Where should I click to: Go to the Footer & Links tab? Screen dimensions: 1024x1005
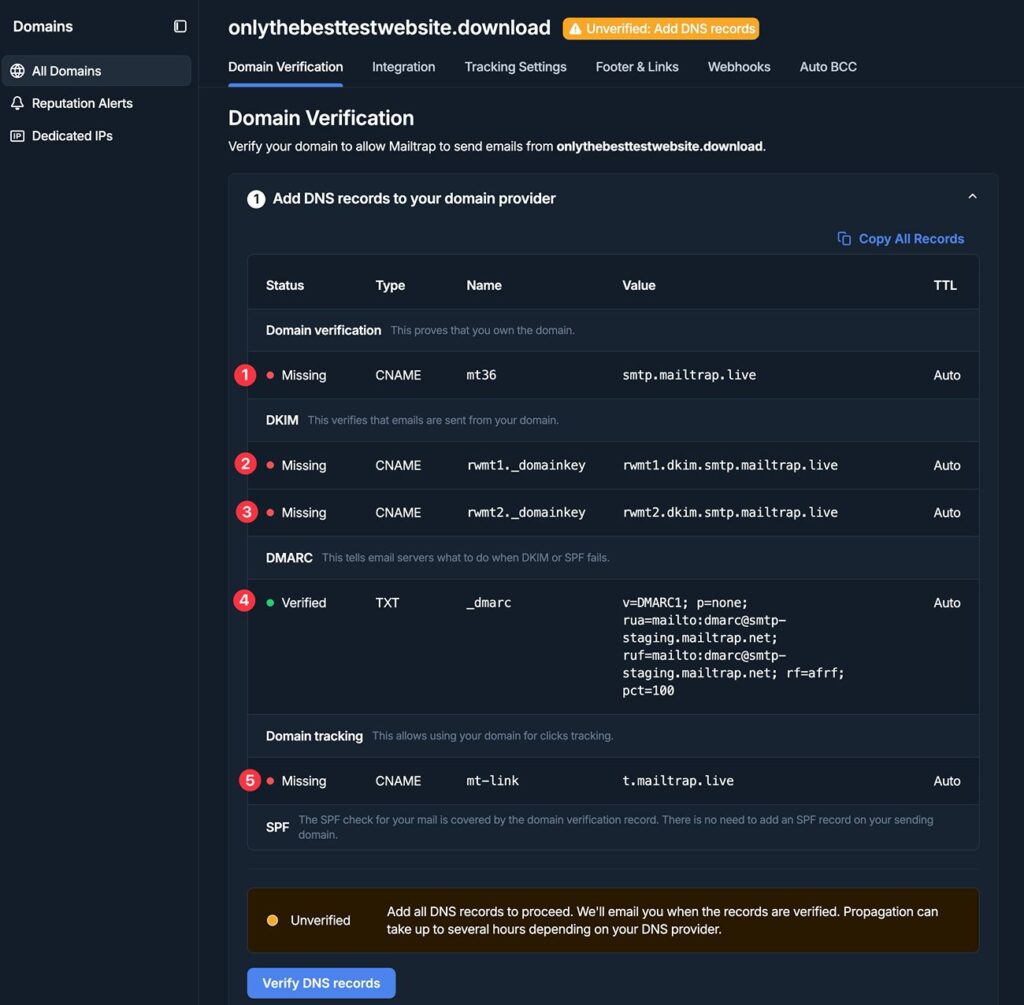[x=637, y=67]
